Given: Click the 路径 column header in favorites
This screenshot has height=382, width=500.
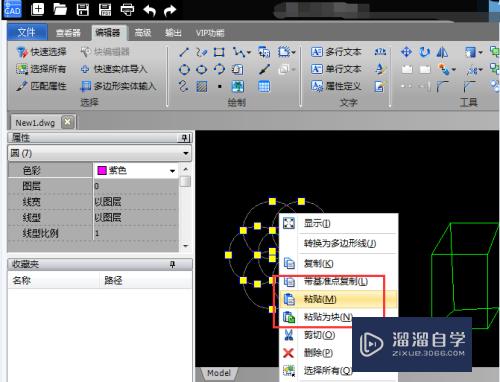Looking at the screenshot, I should (x=146, y=280).
